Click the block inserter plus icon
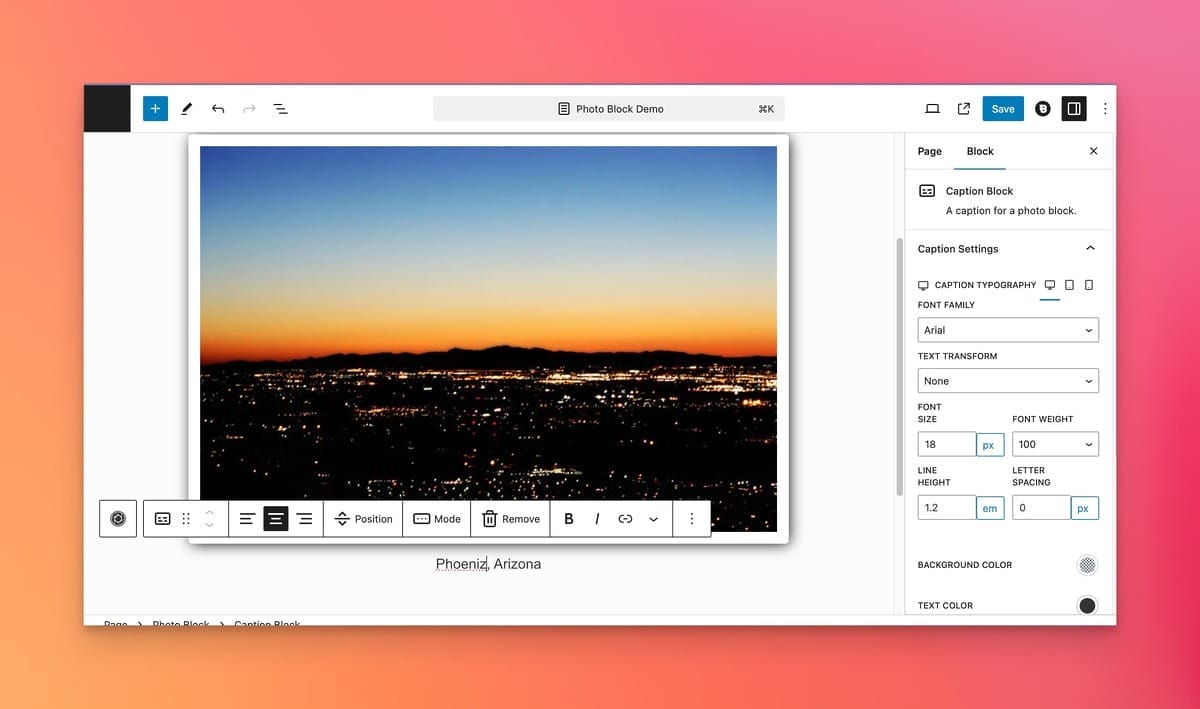 (x=155, y=109)
